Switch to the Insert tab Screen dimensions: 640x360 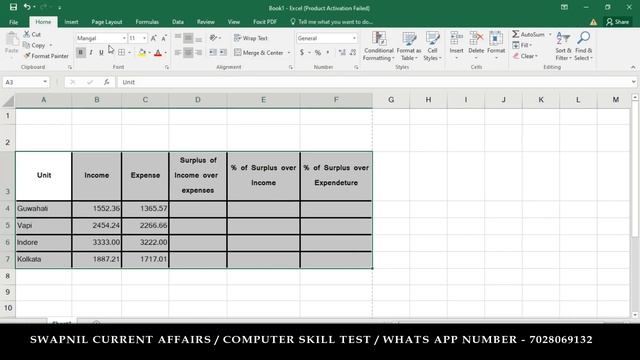(x=71, y=22)
